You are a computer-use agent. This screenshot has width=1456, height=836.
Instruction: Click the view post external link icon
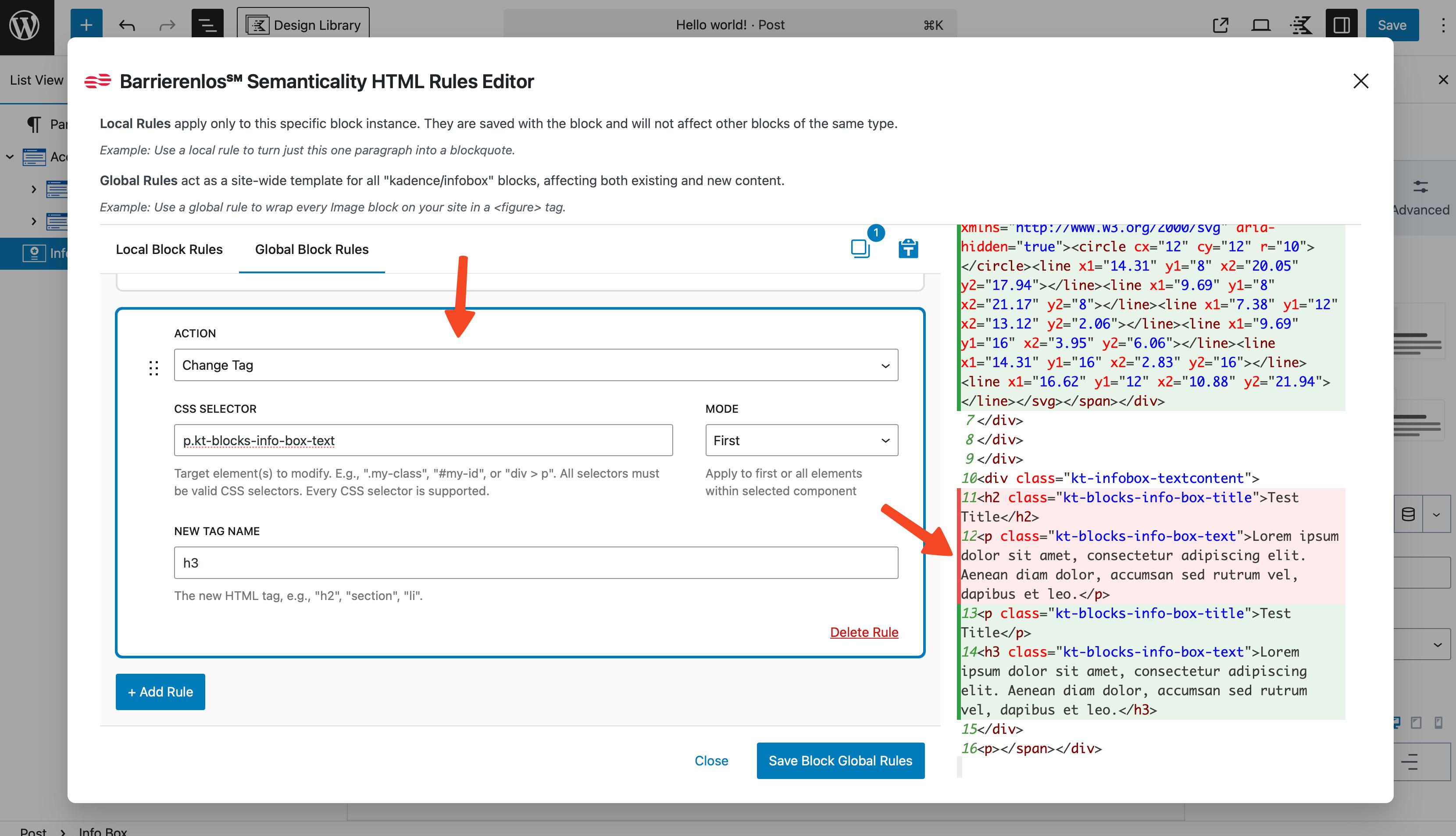coord(1220,25)
